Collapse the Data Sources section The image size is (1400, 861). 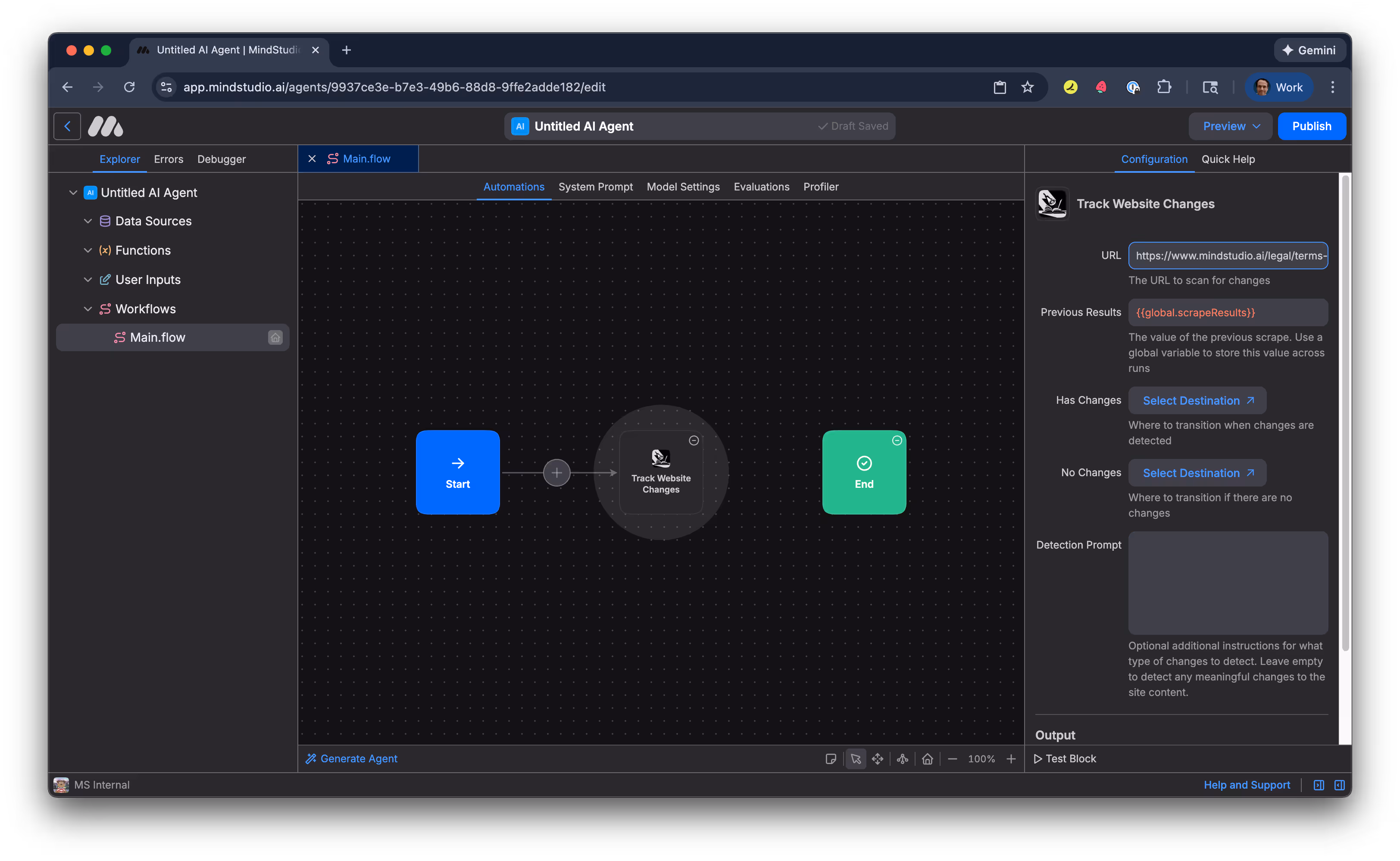pos(88,221)
